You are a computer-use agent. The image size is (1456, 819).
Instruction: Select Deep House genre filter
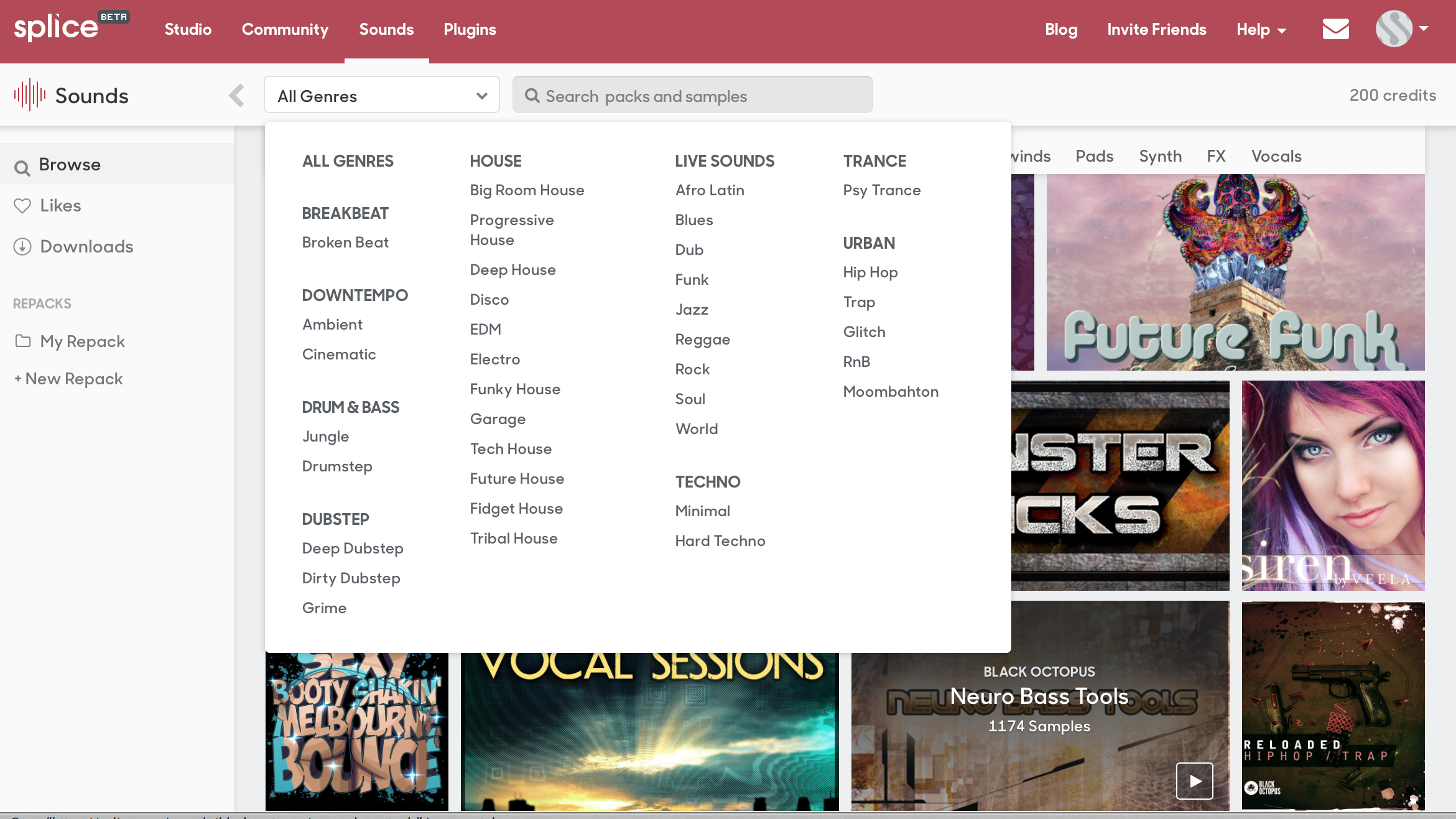pos(512,269)
